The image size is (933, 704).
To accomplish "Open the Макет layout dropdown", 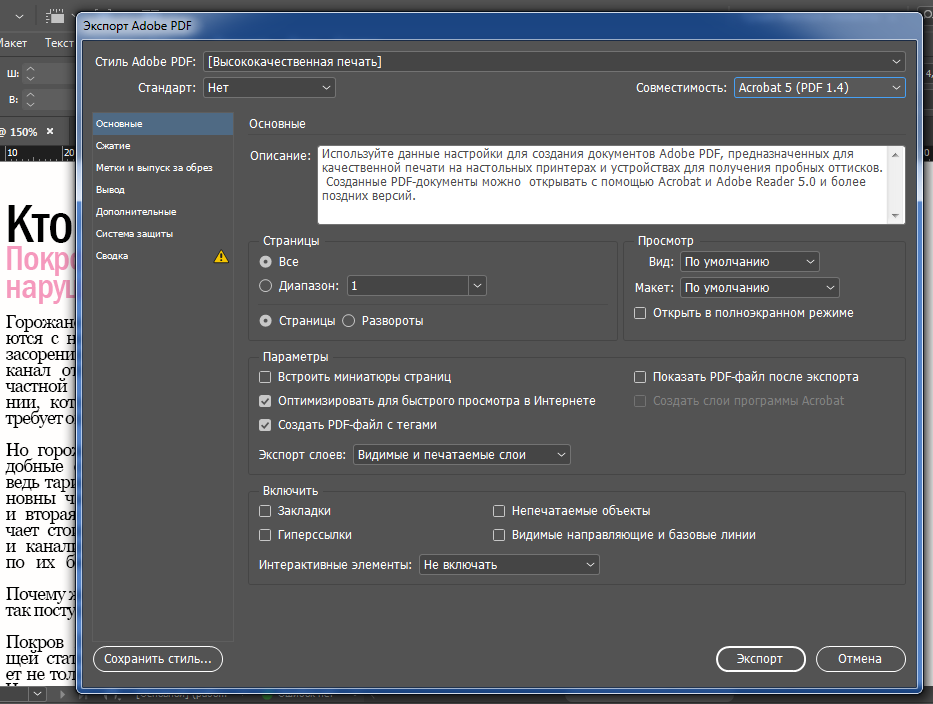I will [x=760, y=288].
